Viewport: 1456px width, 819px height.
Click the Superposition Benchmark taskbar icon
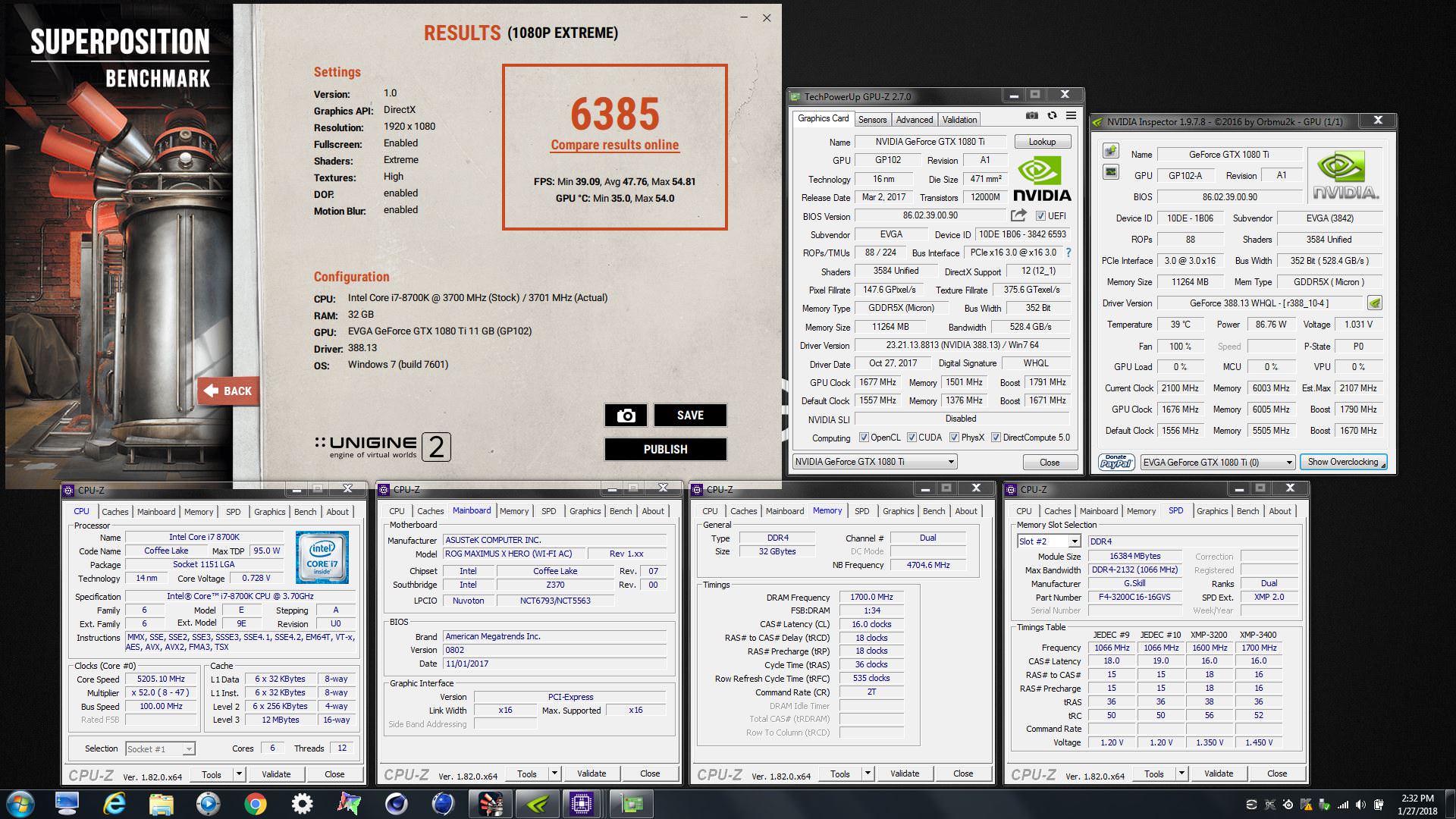490,803
